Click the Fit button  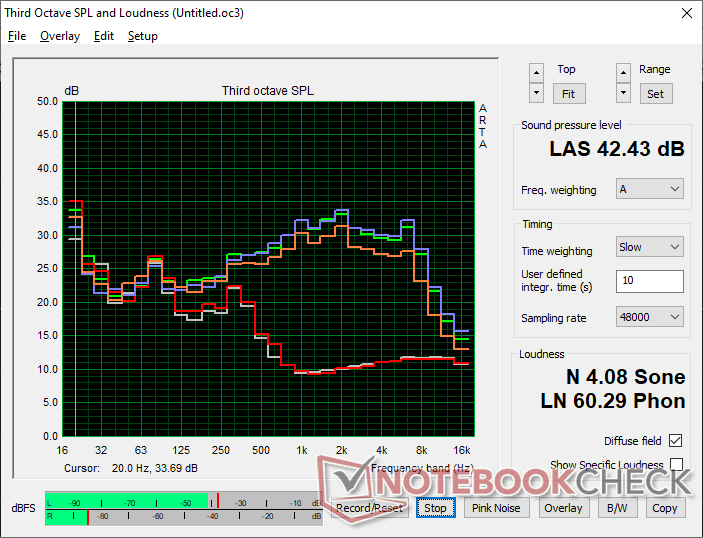[x=568, y=94]
